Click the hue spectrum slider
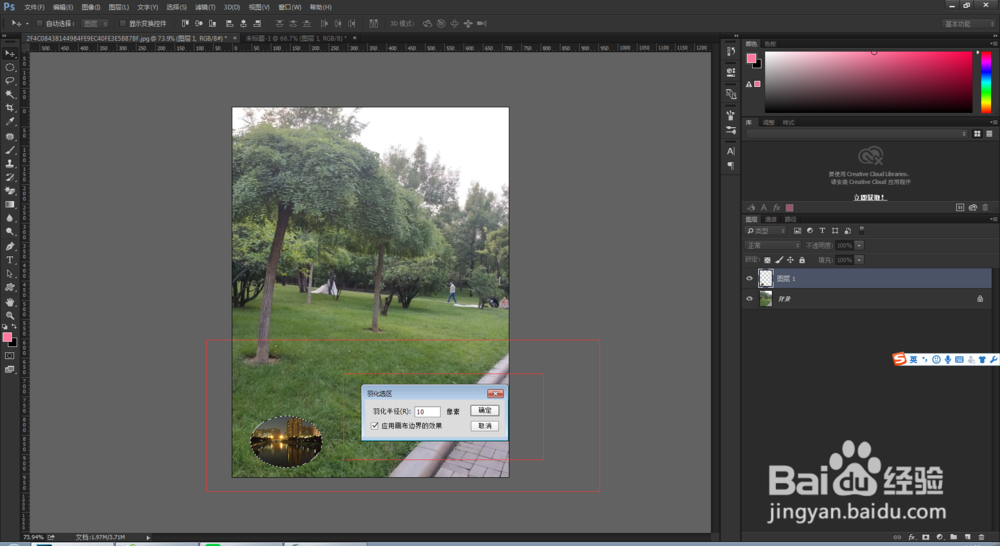This screenshot has width=1000, height=546. (986, 82)
